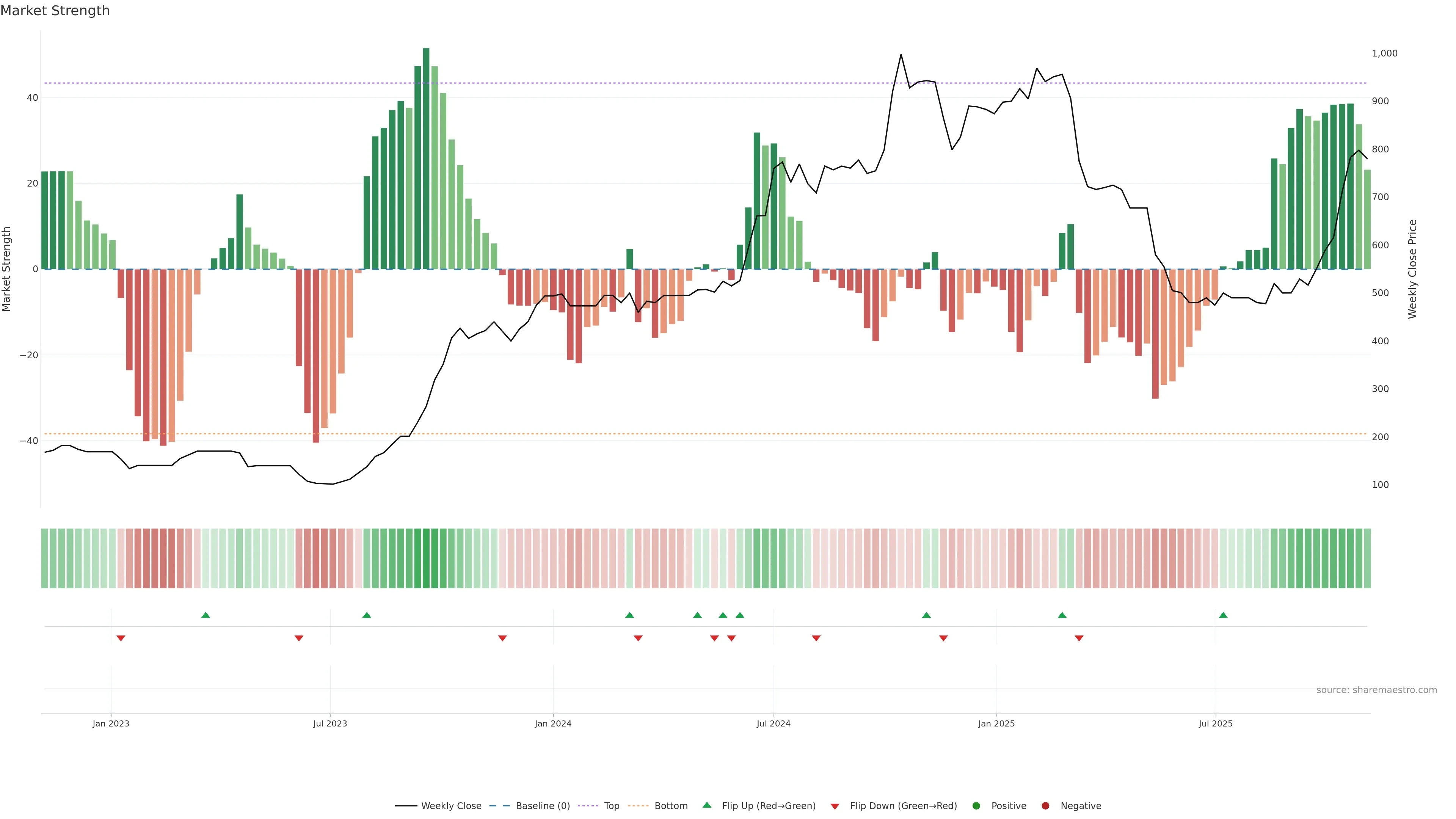Click the first red flip-down triangle near Jan 2023
The image size is (1456, 819).
121,638
